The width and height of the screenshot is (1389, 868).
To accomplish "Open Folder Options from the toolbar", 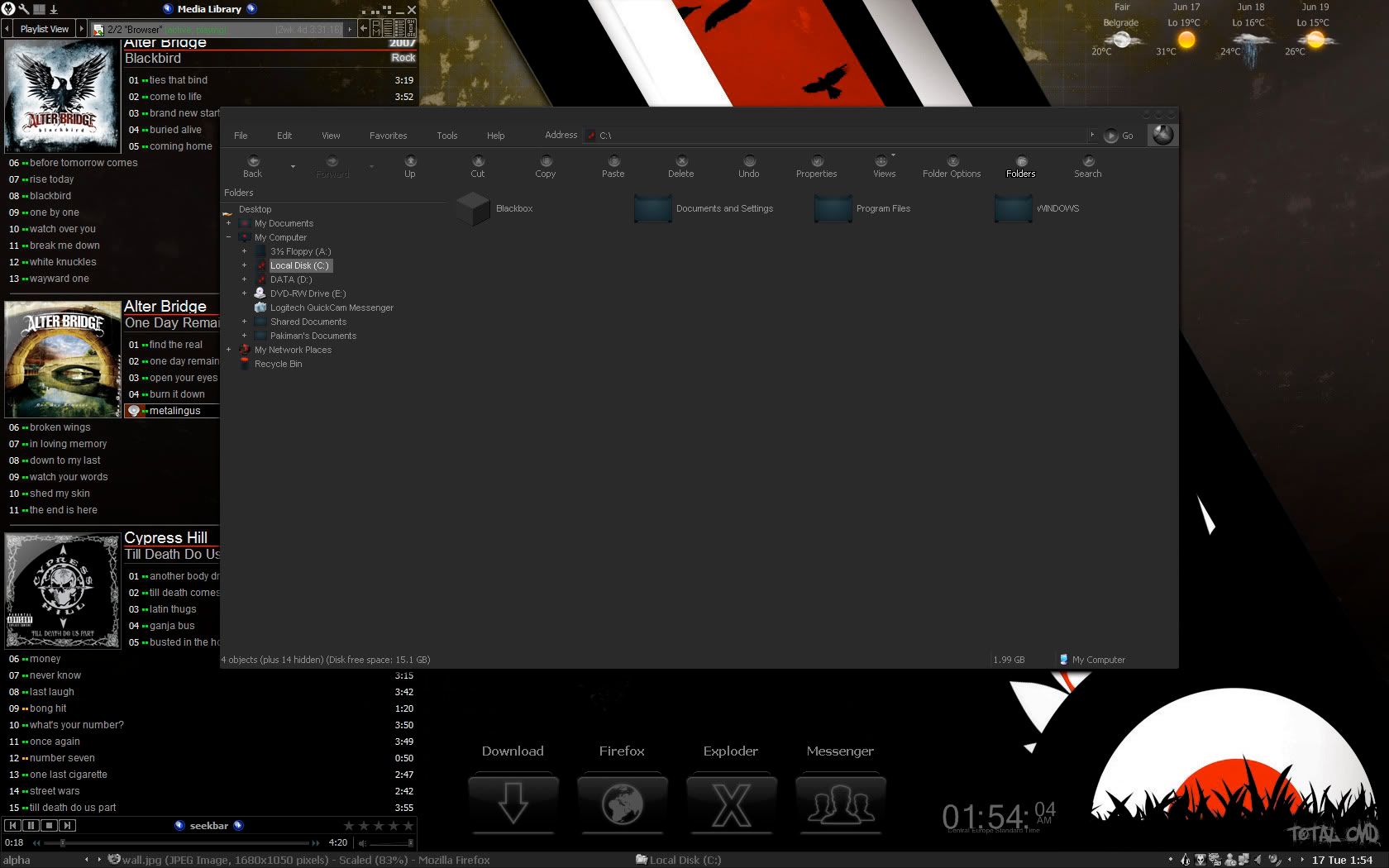I will tap(952, 166).
